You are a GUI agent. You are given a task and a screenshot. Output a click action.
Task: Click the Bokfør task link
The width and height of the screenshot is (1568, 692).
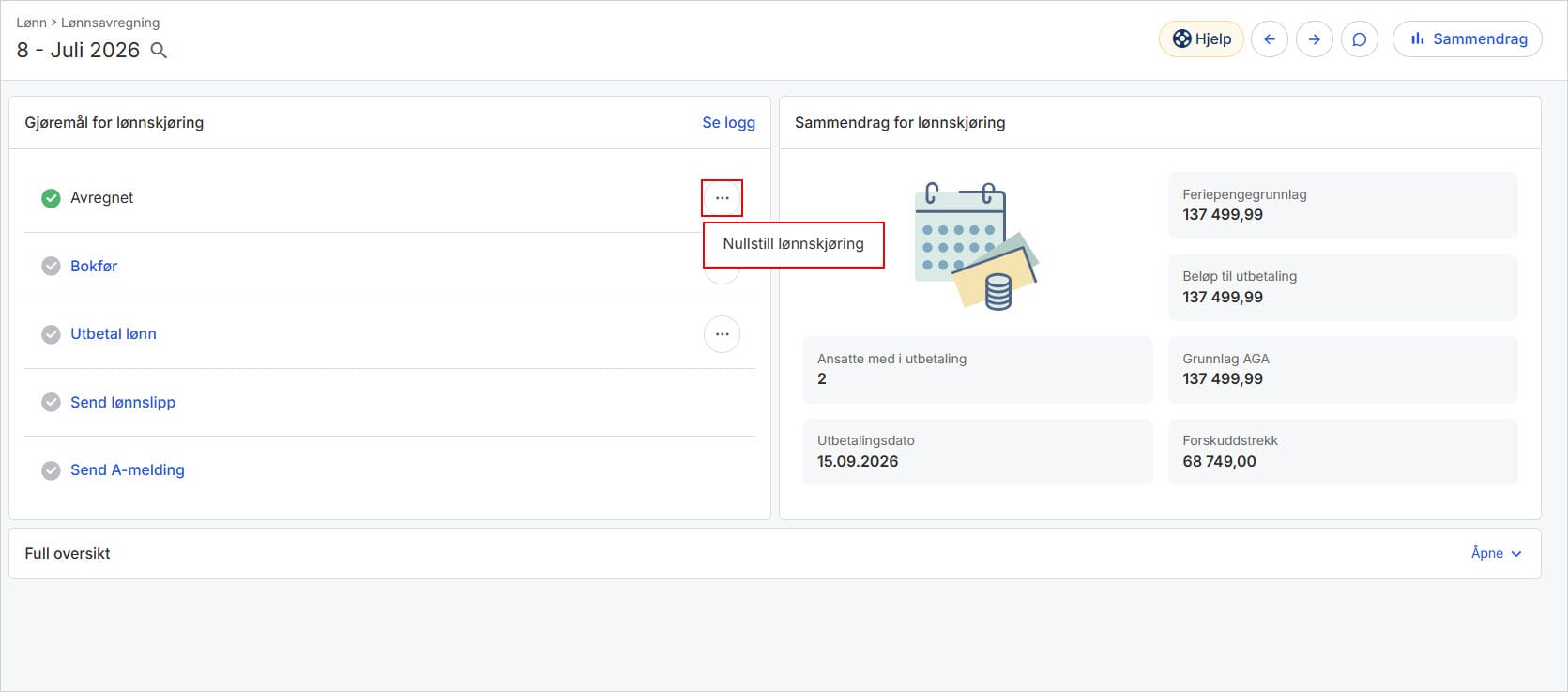[94, 266]
